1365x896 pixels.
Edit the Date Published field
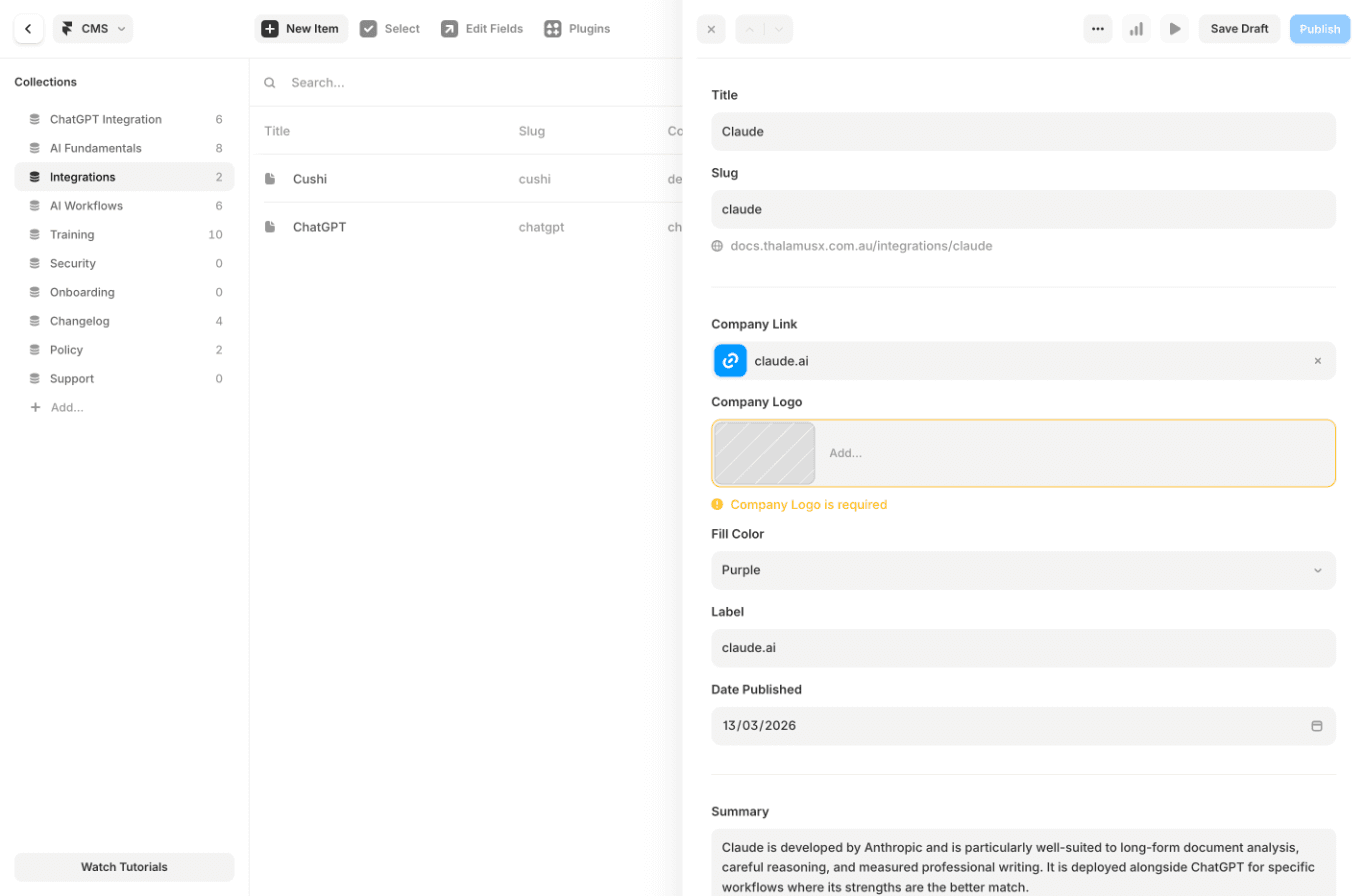[x=1023, y=726]
